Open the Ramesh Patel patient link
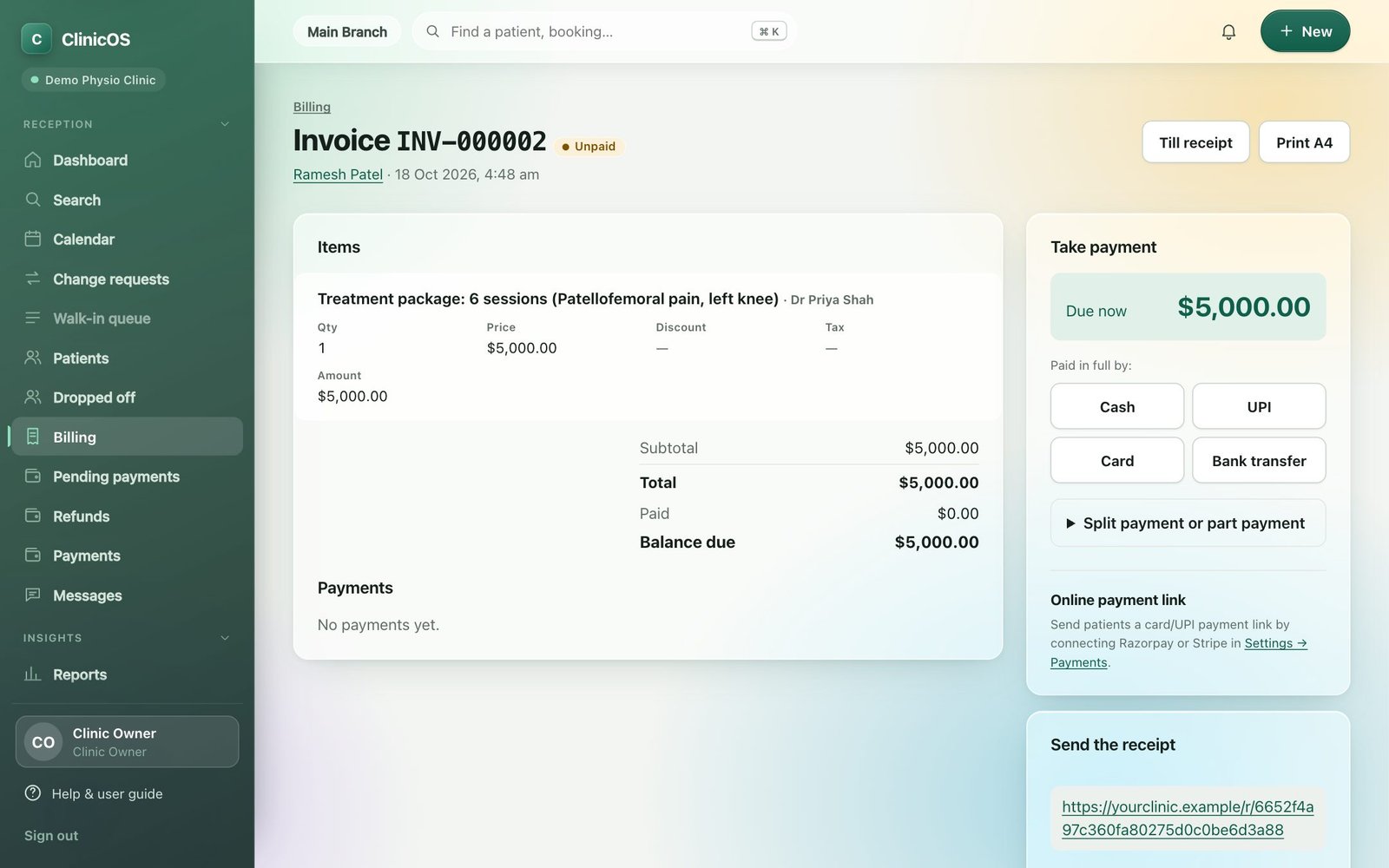Image resolution: width=1389 pixels, height=868 pixels. (338, 174)
